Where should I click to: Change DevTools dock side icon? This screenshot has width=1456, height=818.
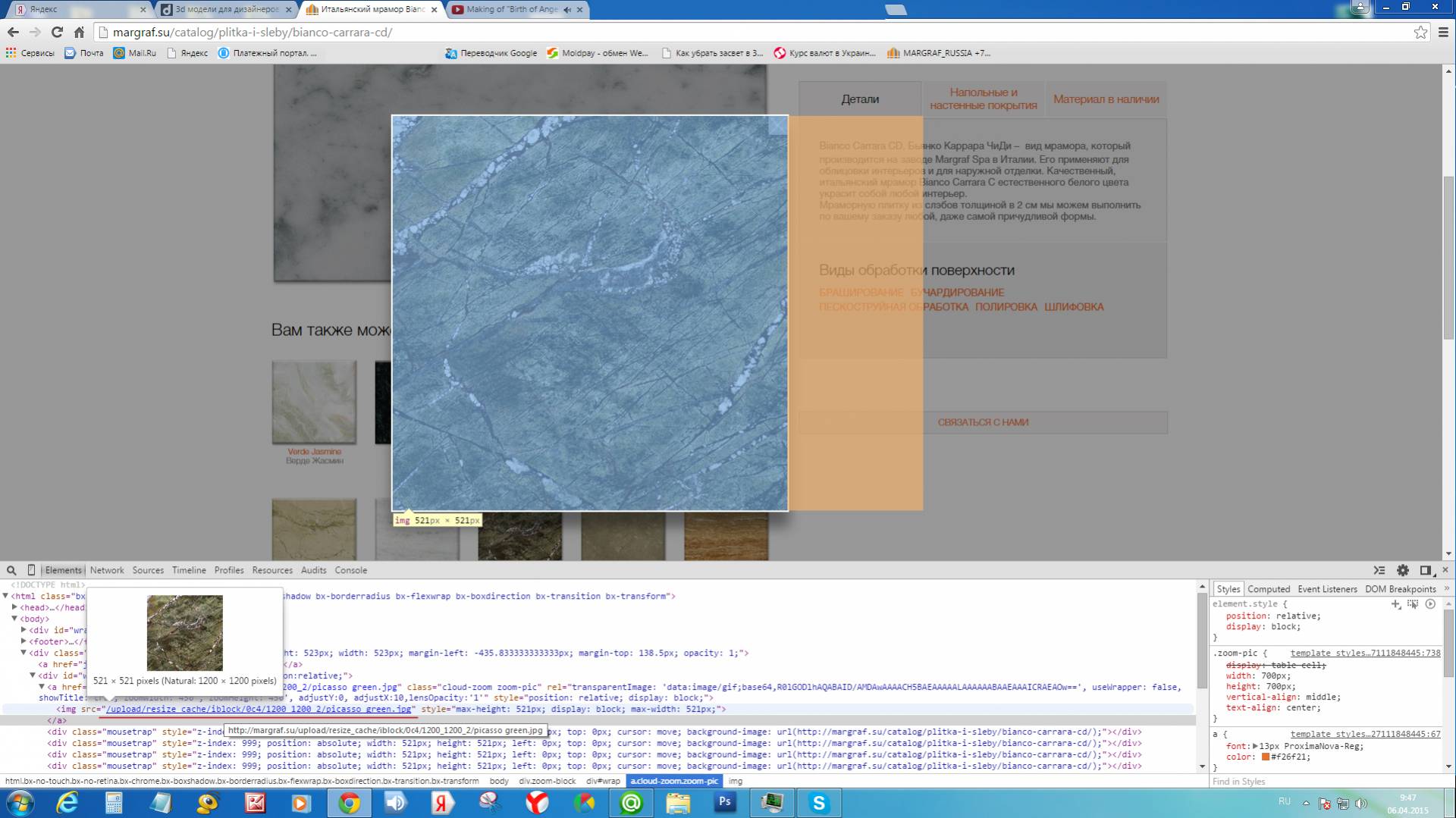click(x=1426, y=570)
